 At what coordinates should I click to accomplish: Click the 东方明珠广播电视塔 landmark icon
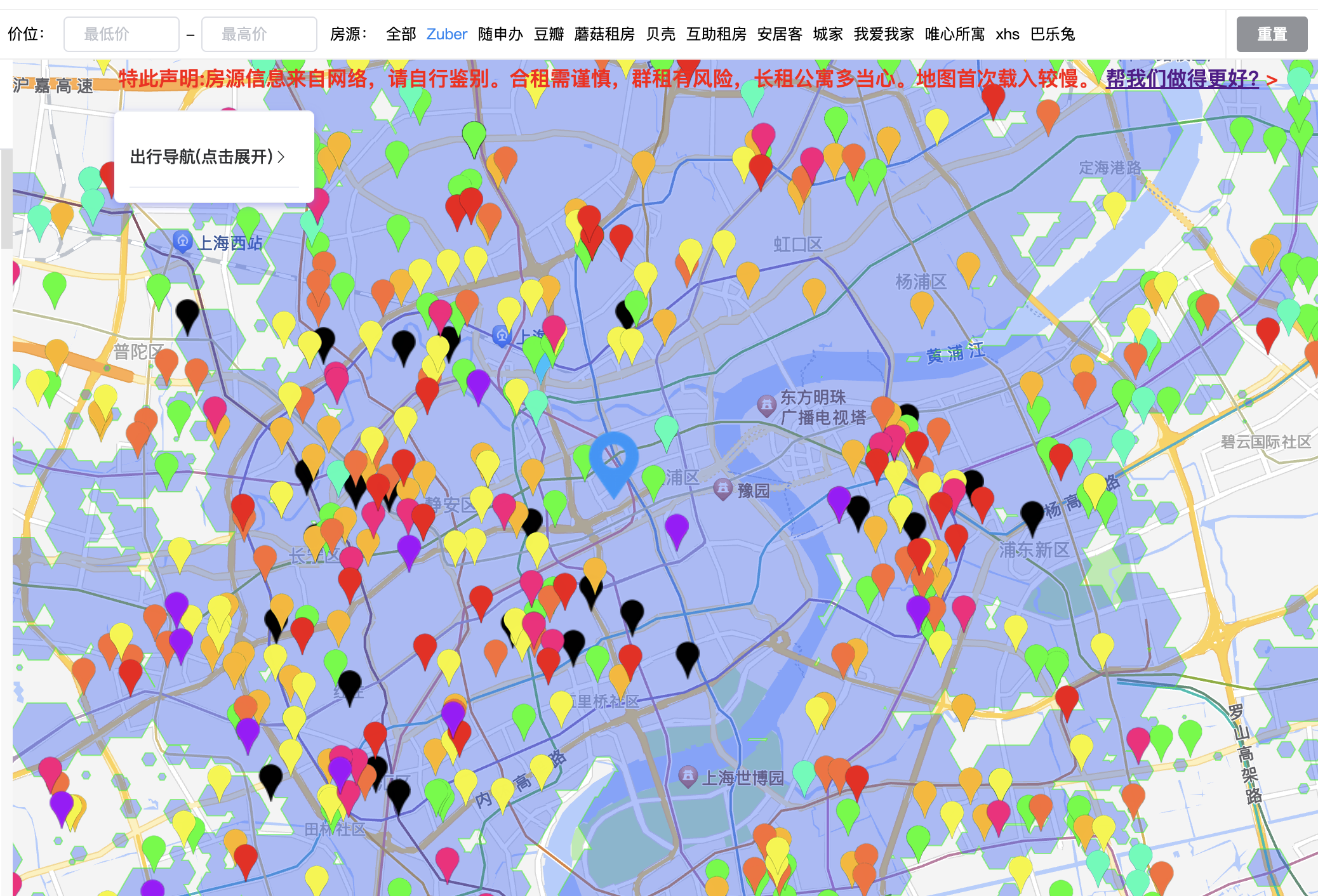point(767,405)
